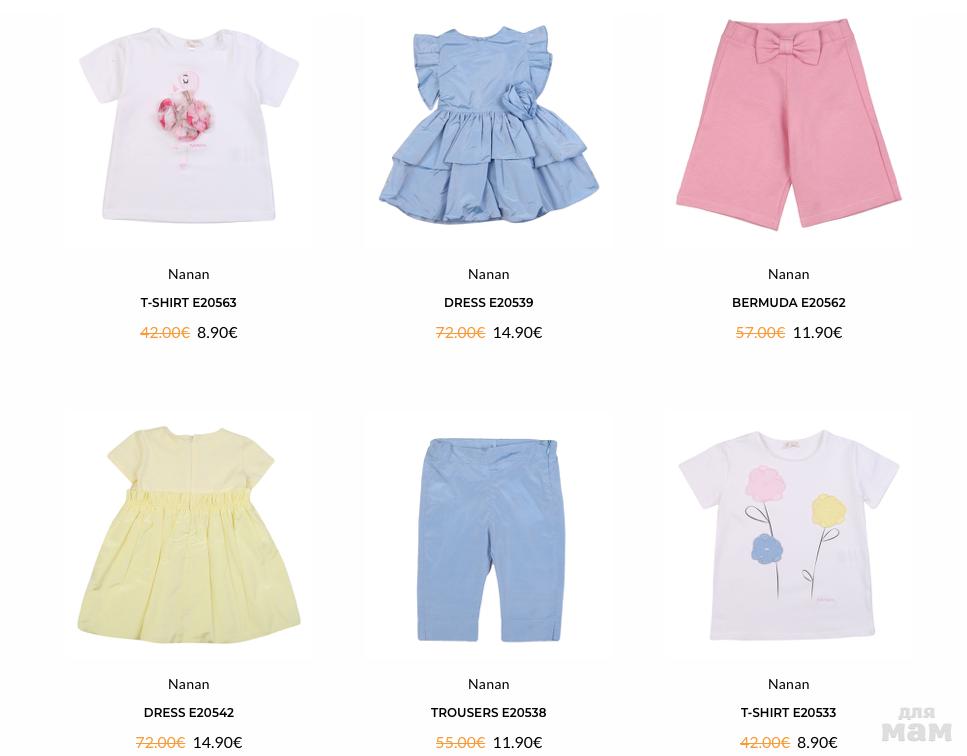The height and width of the screenshot is (756, 967).
Task: Click the DRESS E20542 product title
Action: (x=189, y=713)
